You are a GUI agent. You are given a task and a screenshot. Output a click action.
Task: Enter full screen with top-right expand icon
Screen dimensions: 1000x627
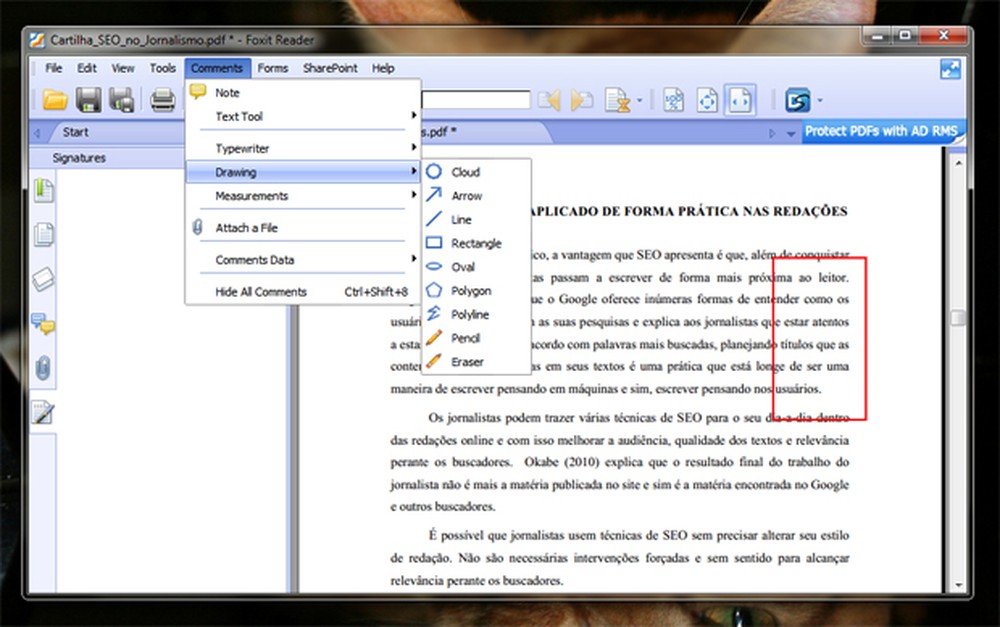950,68
